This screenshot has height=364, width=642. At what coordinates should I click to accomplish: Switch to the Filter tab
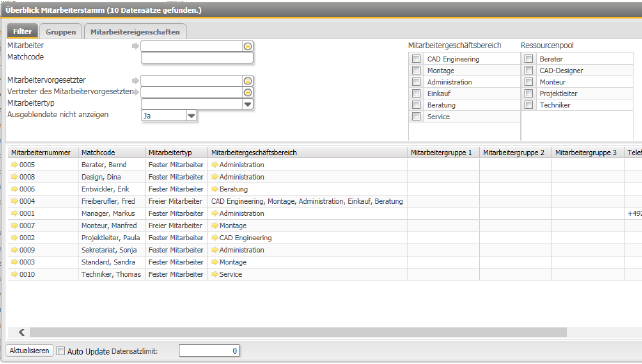tap(22, 32)
